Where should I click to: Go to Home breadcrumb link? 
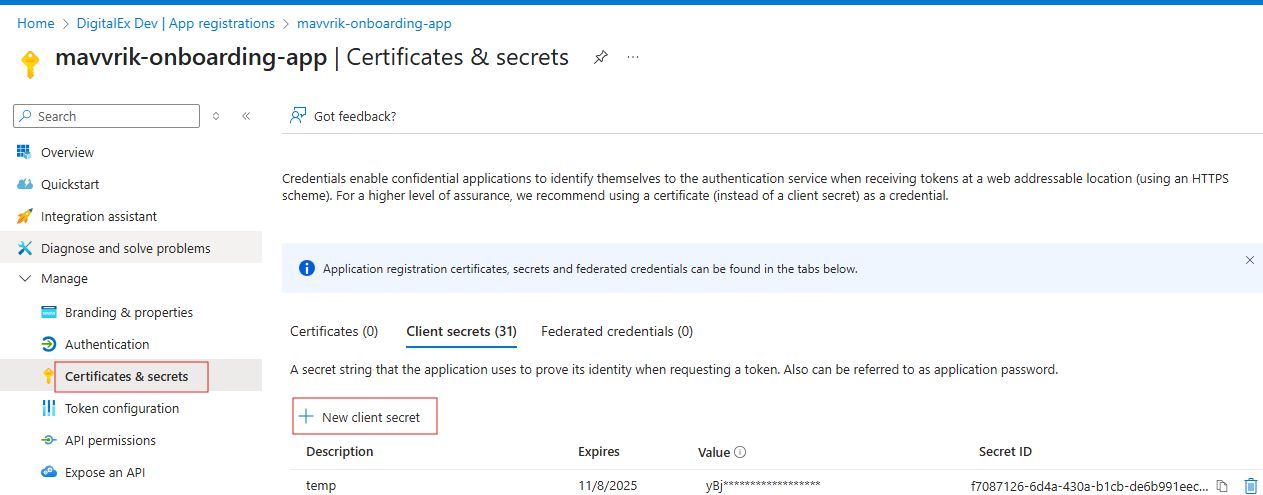(x=36, y=23)
